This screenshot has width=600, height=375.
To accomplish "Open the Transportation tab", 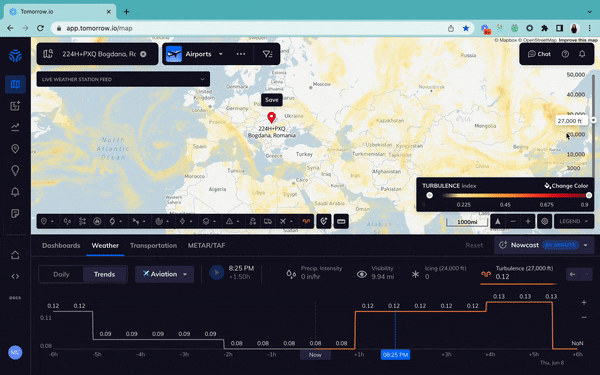I will click(x=153, y=246).
